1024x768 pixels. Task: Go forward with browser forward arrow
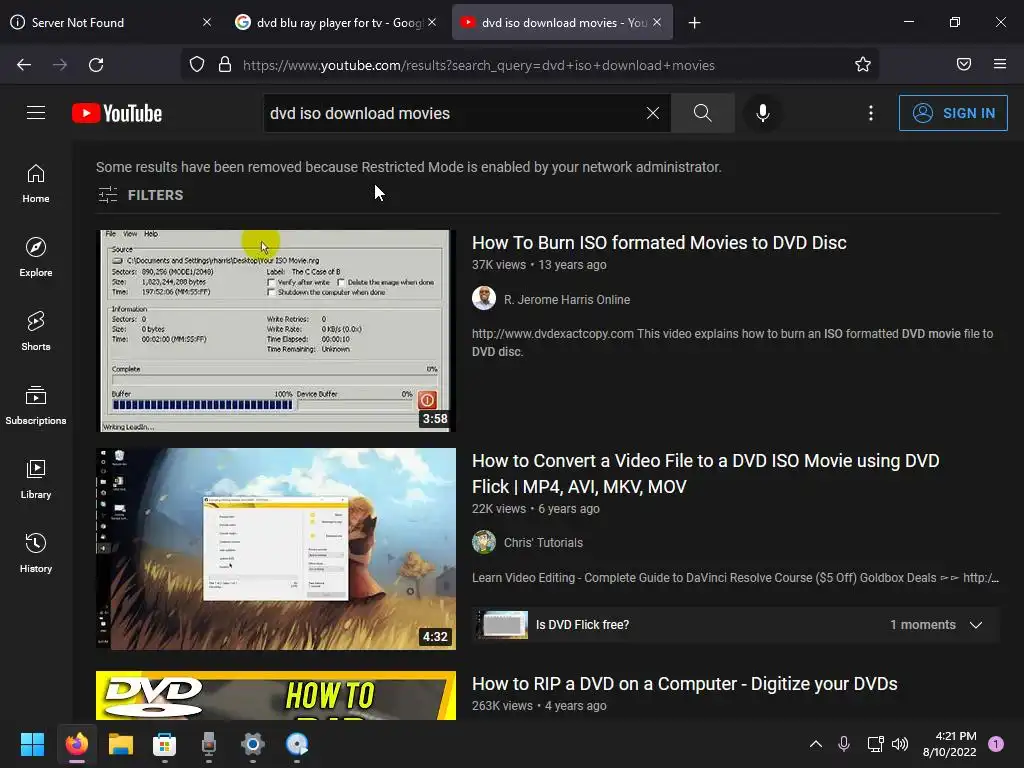[60, 65]
